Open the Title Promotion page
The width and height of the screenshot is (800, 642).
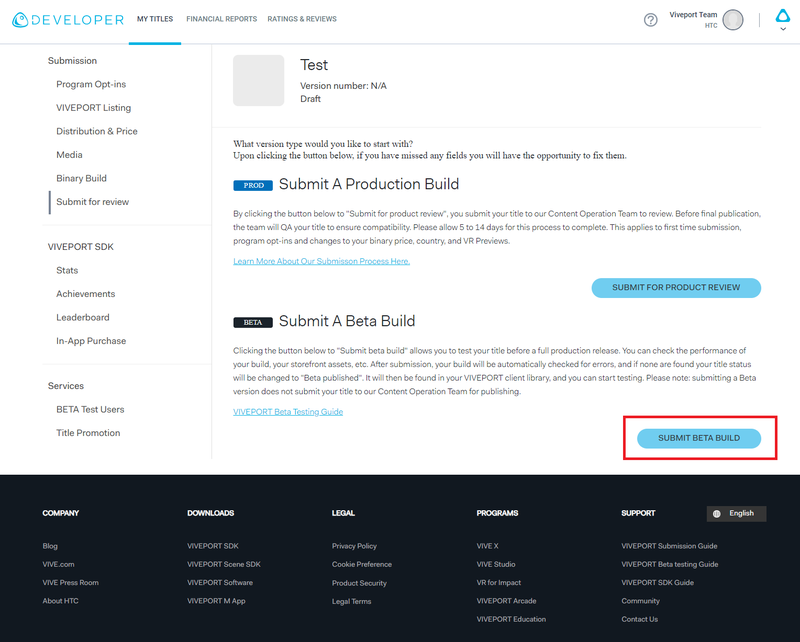click(x=88, y=433)
